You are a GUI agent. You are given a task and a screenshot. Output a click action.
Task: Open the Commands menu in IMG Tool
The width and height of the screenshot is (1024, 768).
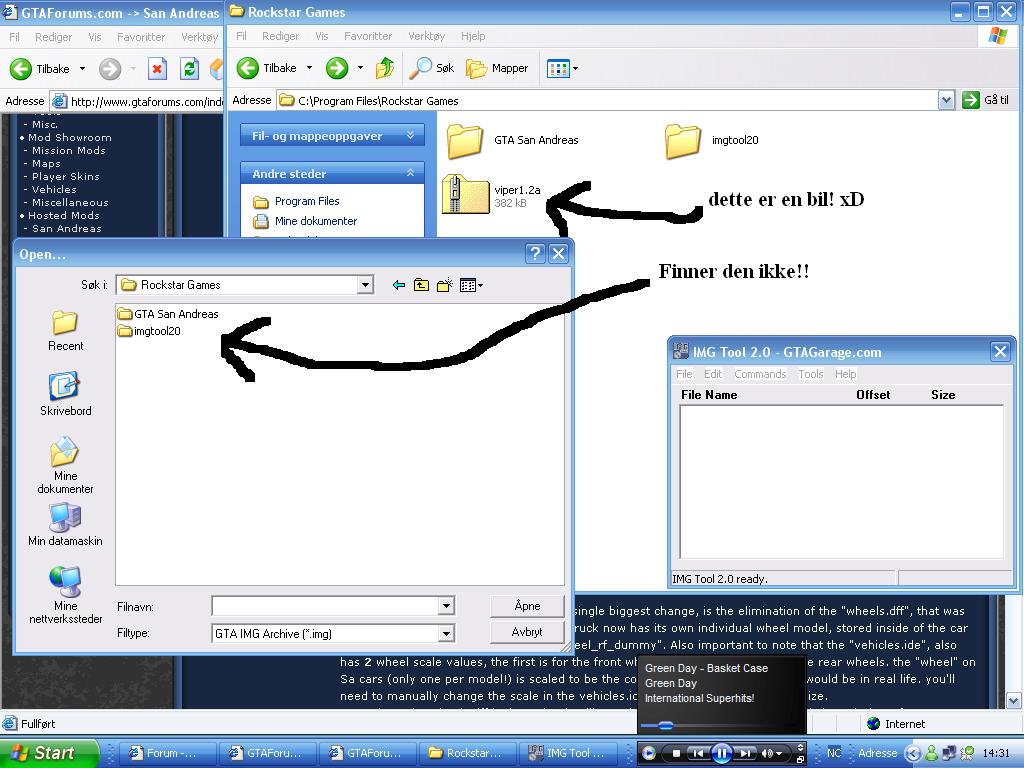coord(760,374)
